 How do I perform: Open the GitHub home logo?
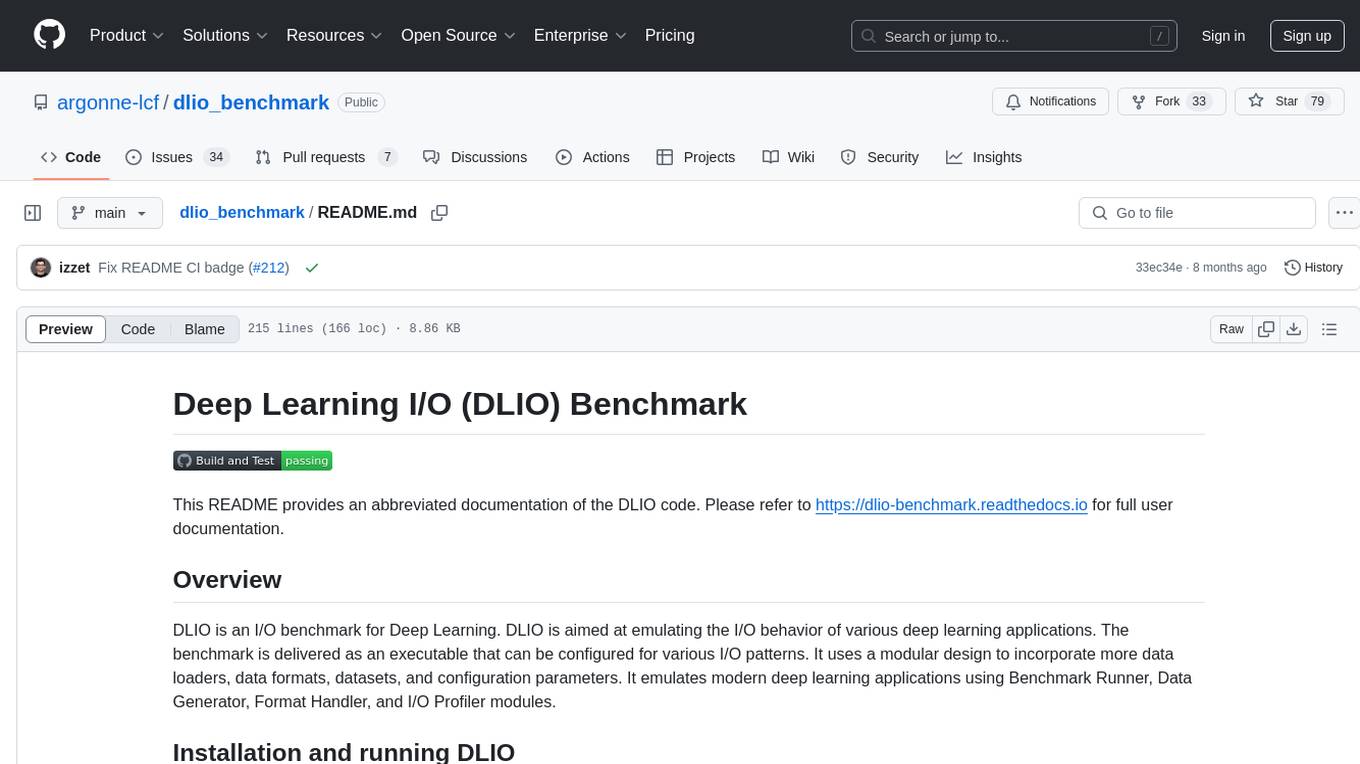50,35
